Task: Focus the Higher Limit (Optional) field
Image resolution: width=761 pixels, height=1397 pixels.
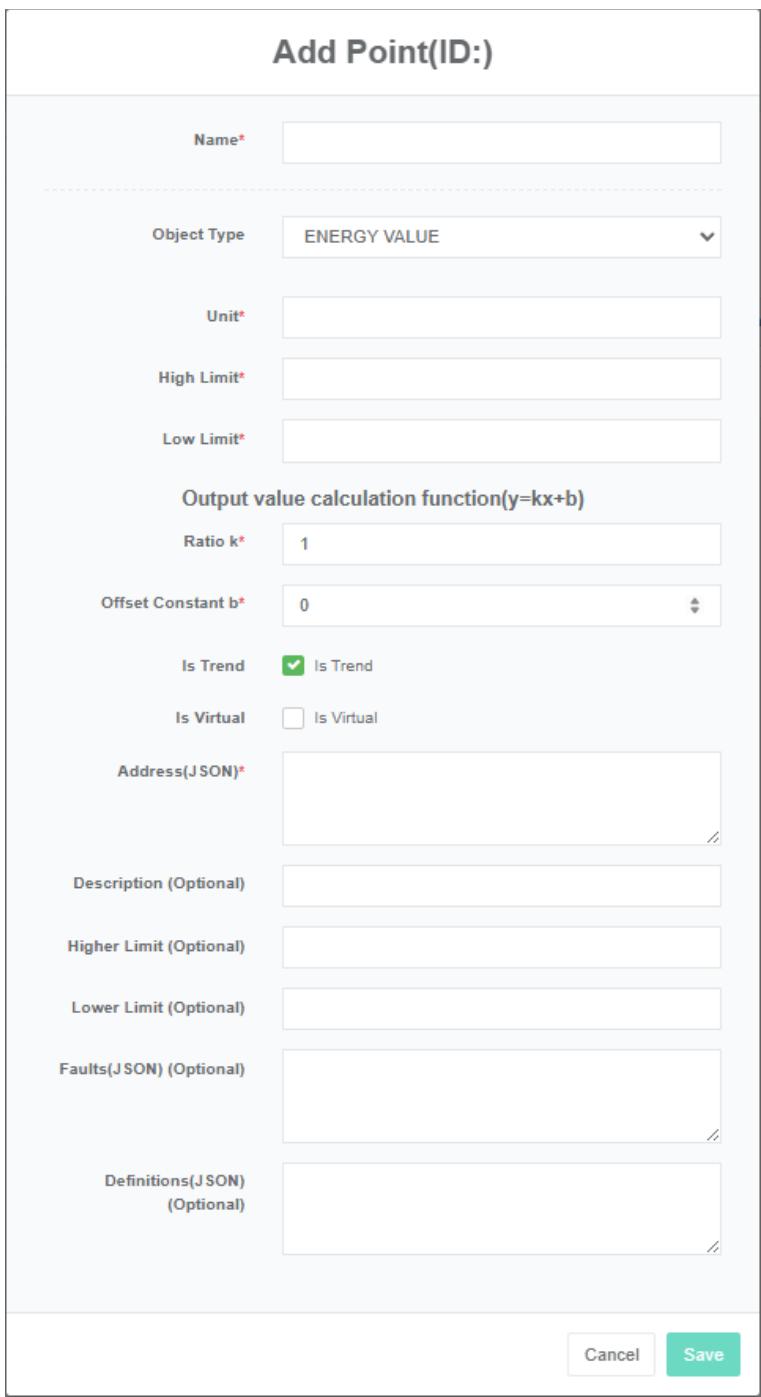Action: point(501,947)
